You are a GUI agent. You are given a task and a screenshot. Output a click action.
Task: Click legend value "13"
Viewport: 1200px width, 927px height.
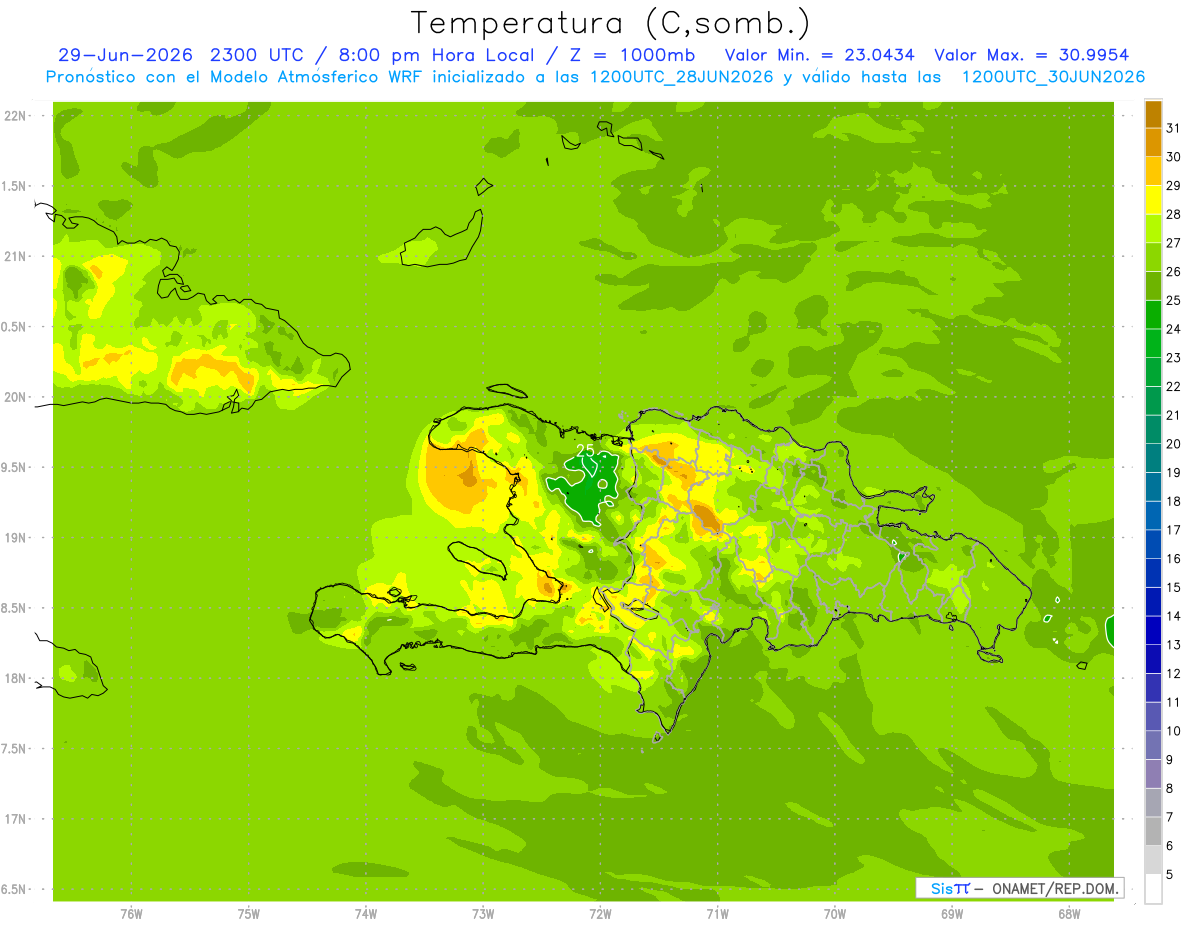click(1174, 645)
